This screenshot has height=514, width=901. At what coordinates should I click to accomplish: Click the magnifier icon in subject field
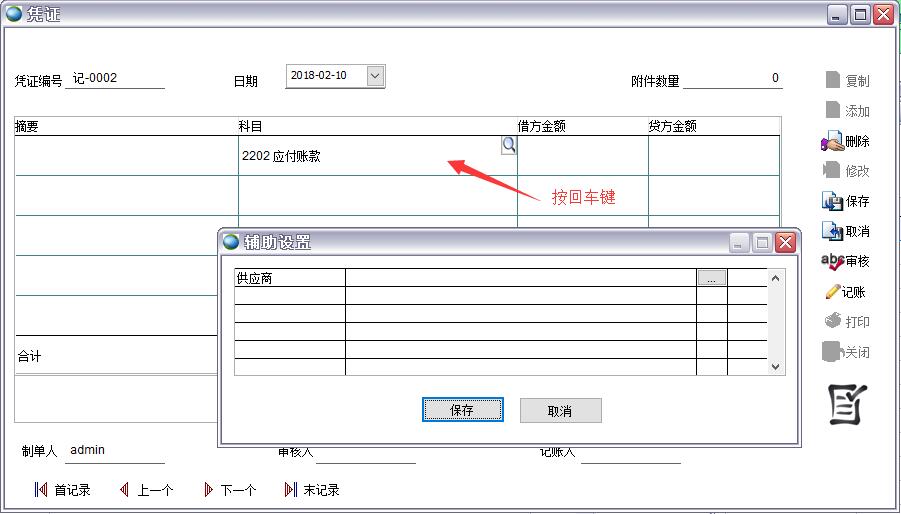click(508, 145)
